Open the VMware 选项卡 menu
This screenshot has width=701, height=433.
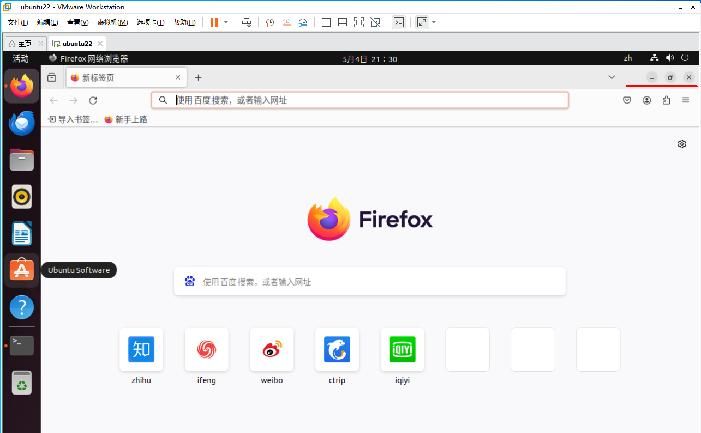(151, 22)
